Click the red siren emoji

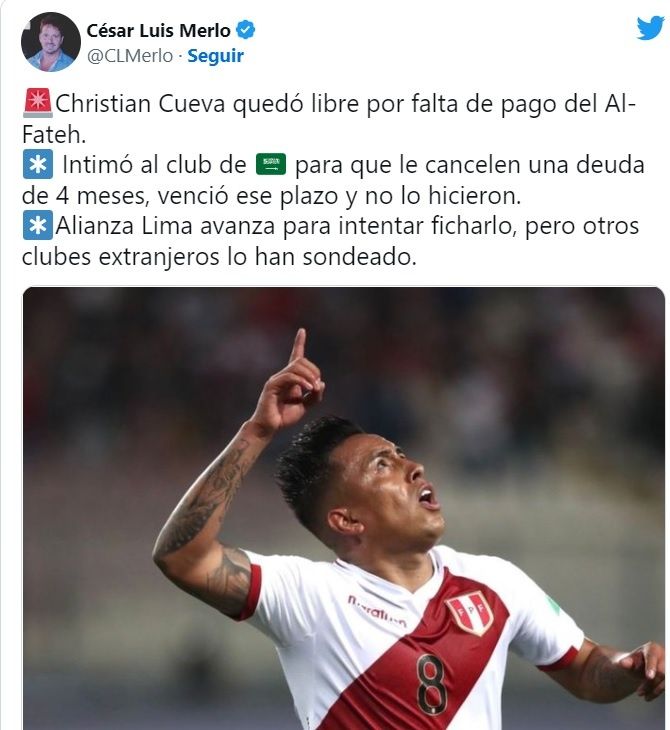tap(38, 103)
